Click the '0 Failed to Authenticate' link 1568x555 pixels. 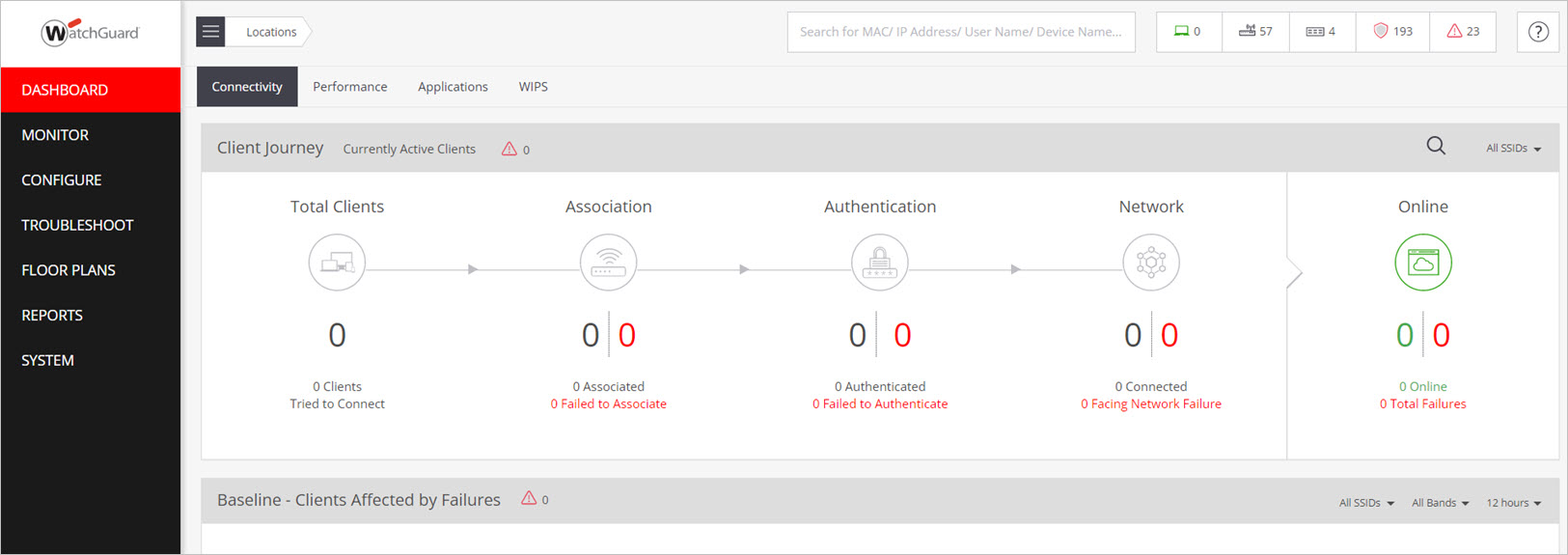(880, 404)
